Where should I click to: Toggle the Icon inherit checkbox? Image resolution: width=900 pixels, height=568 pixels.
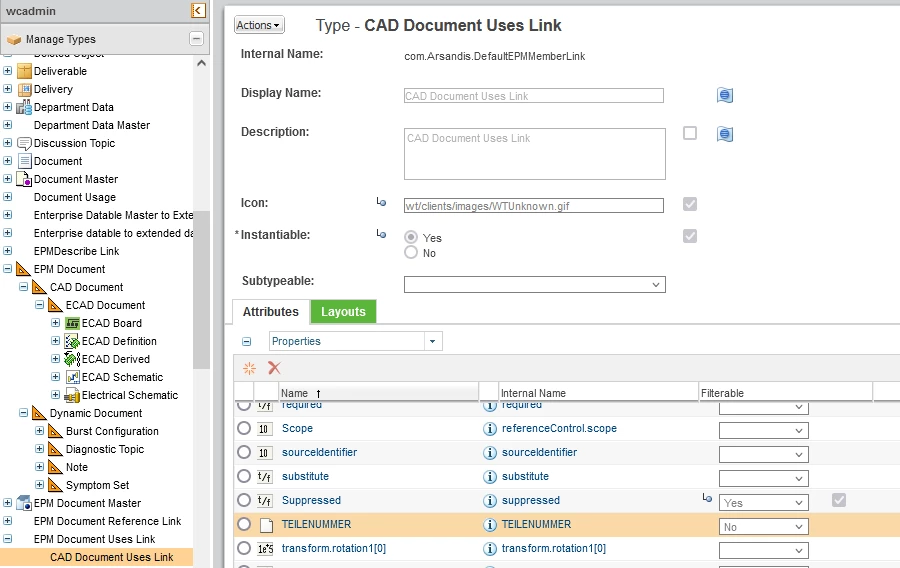point(690,204)
